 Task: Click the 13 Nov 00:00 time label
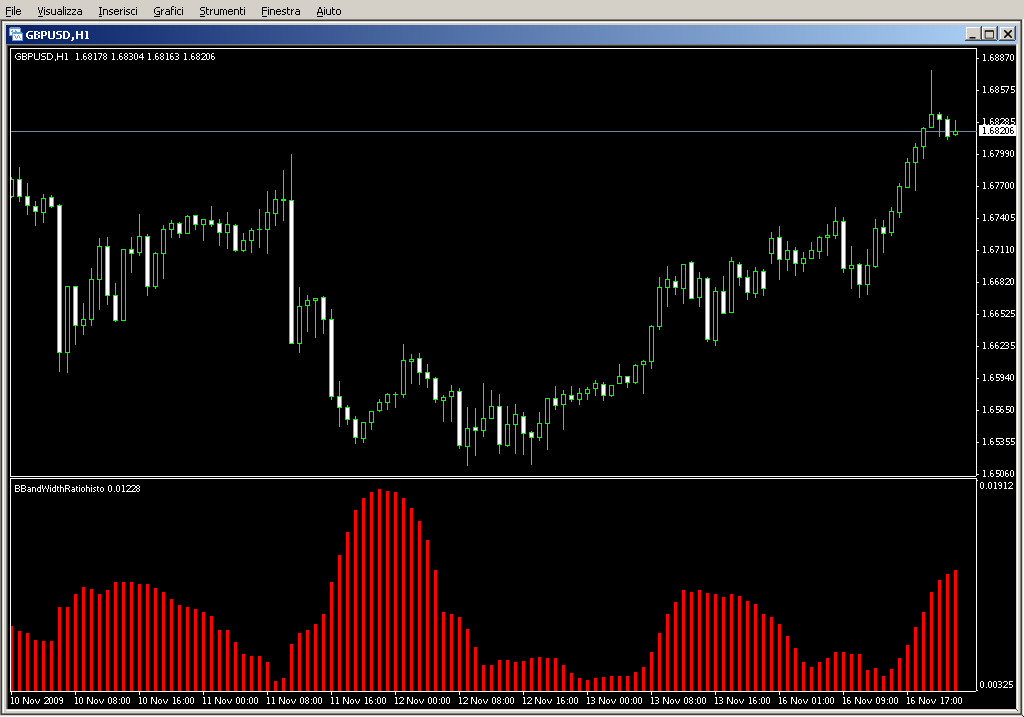[614, 701]
